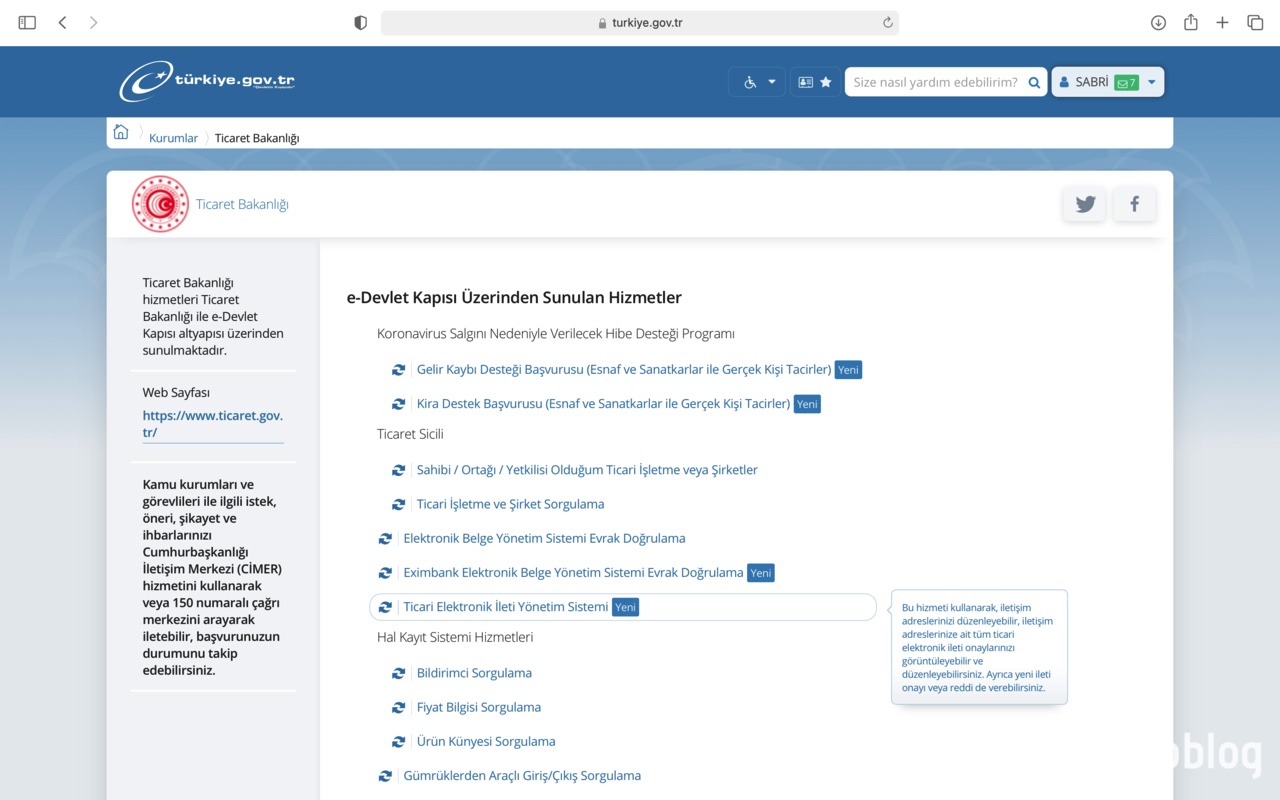Open Kira Destek Başvurusu service
This screenshot has width=1280, height=800.
pyautogui.click(x=603, y=404)
